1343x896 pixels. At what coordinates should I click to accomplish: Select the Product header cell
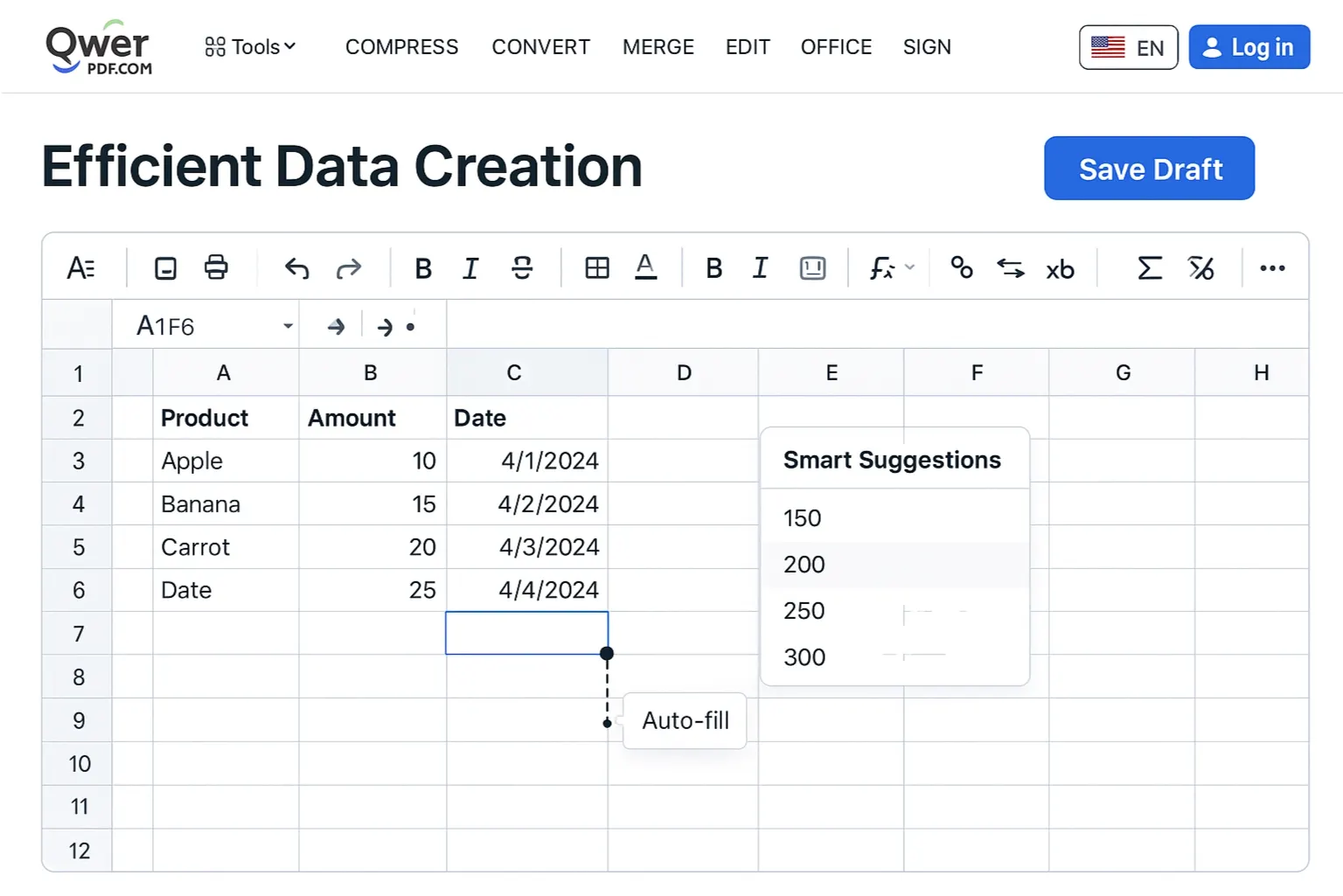click(226, 417)
